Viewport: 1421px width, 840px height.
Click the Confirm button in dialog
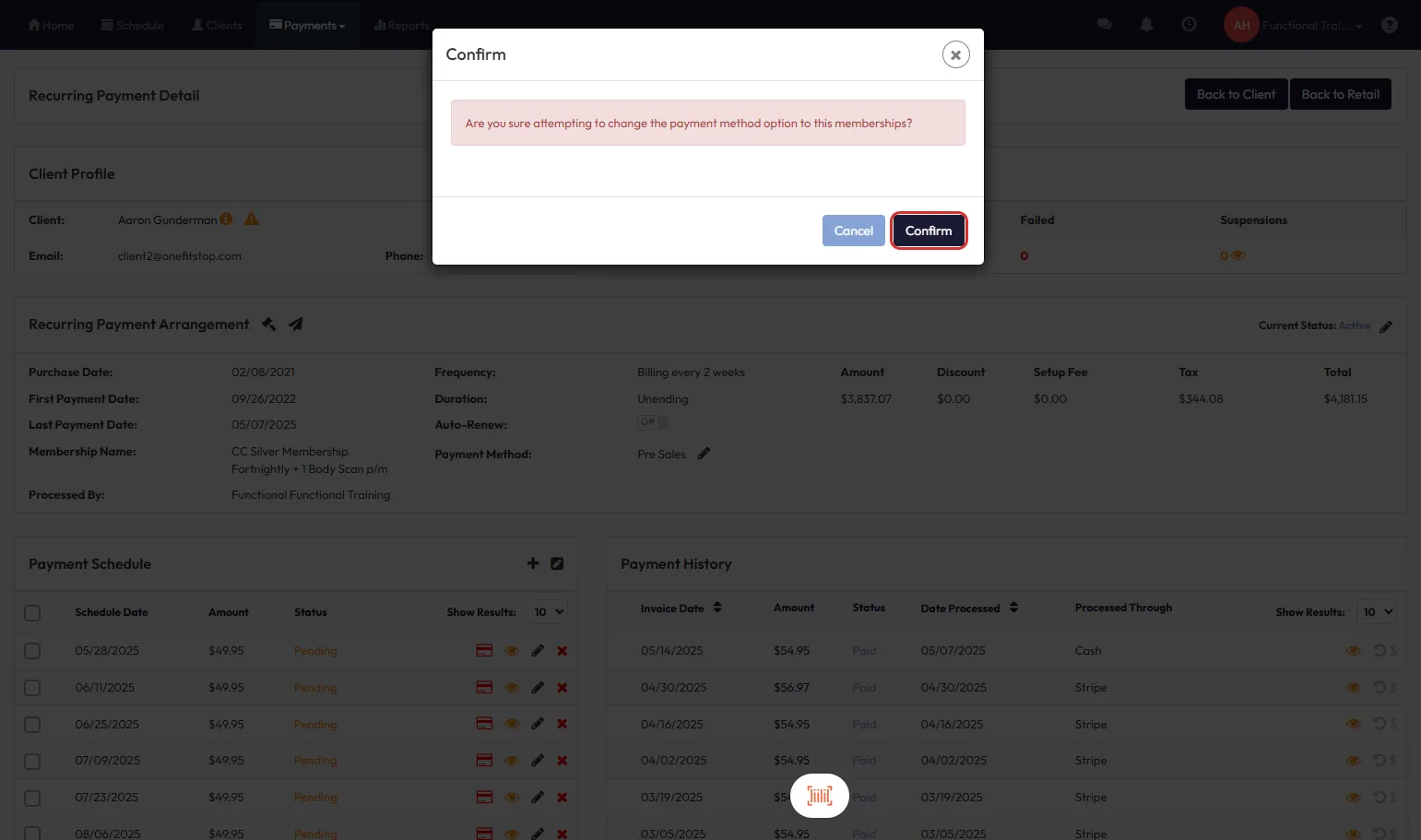tap(928, 231)
